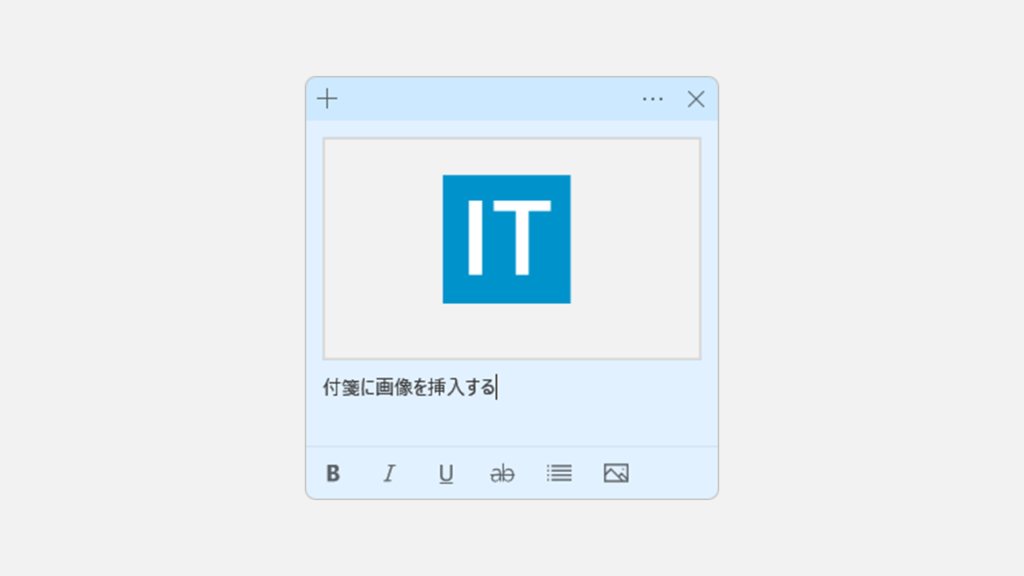Screen dimensions: 1024x576
Task: Place cursor in the text 付箋に画像を挿入する
Action: [409, 387]
